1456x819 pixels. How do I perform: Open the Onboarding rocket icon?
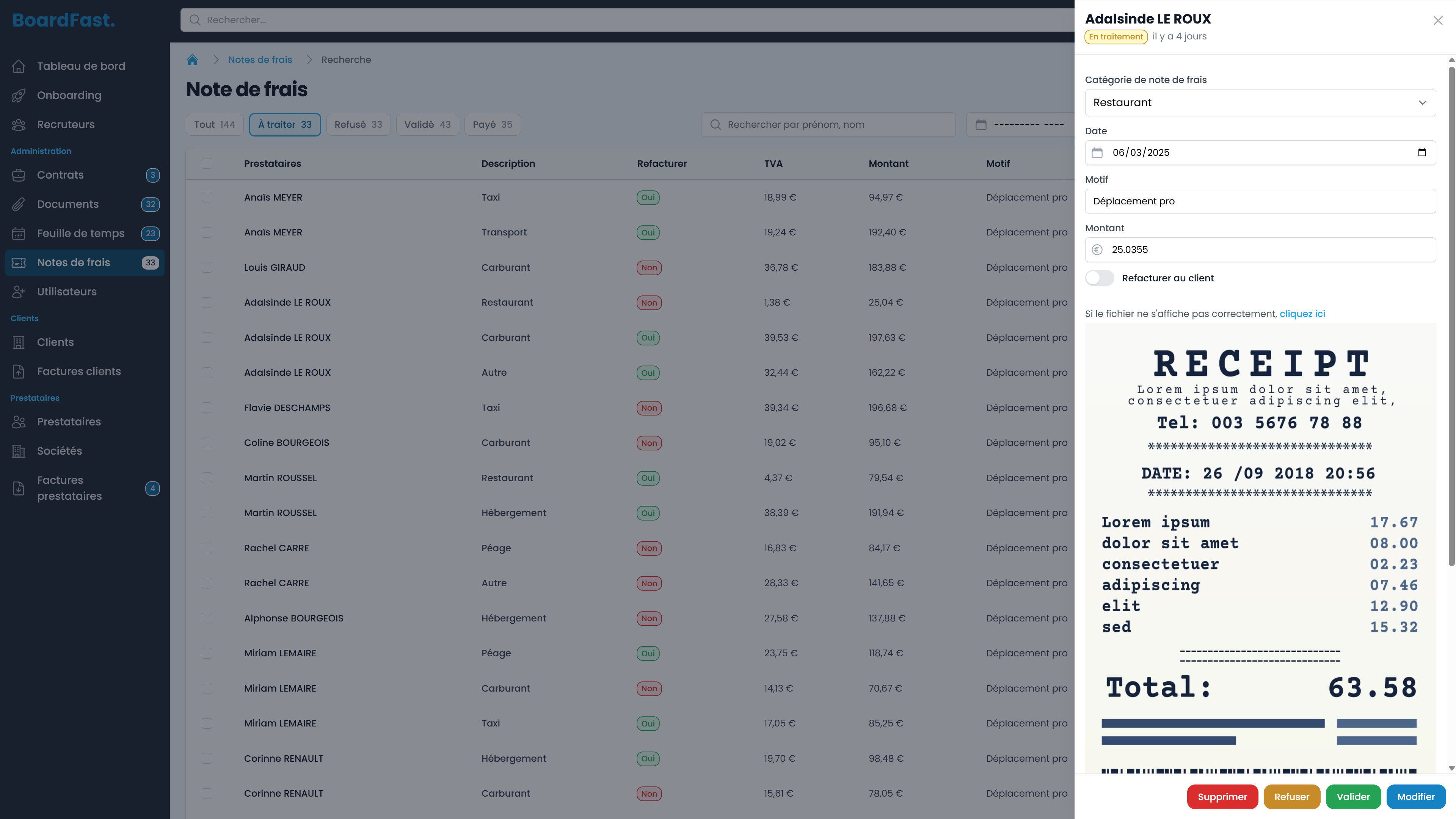click(19, 96)
